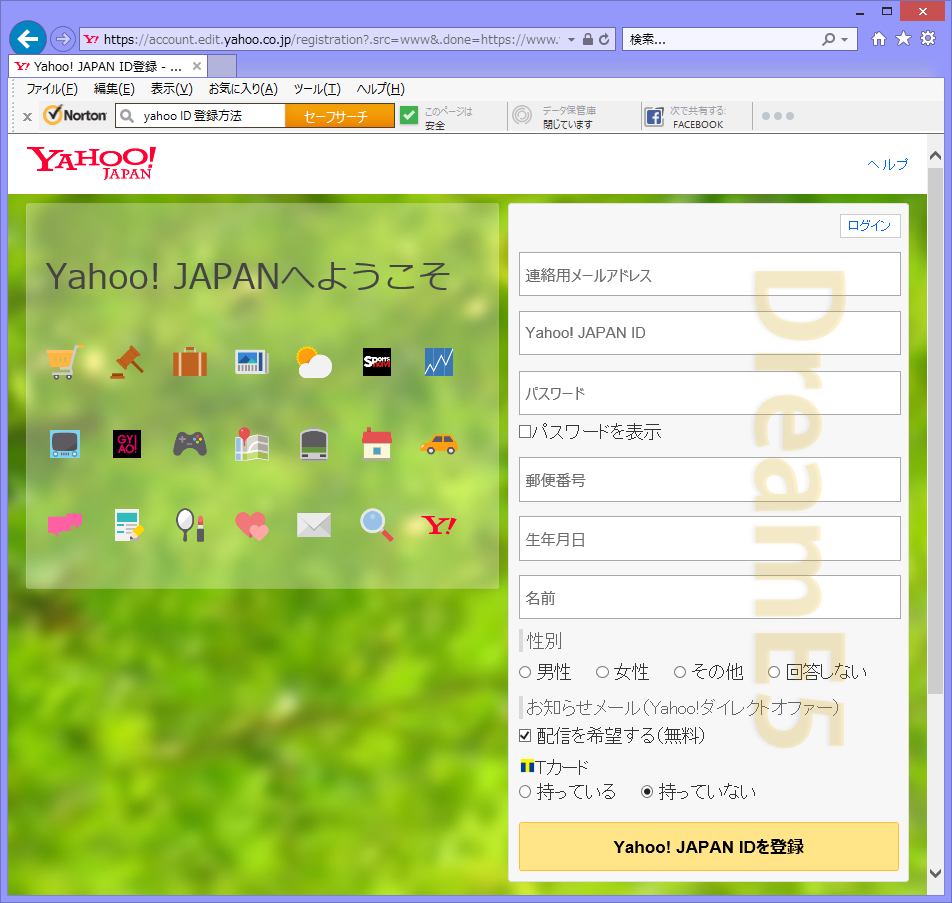Image resolution: width=952 pixels, height=903 pixels.
Task: Open the pink hearts partner icon
Action: 252,526
